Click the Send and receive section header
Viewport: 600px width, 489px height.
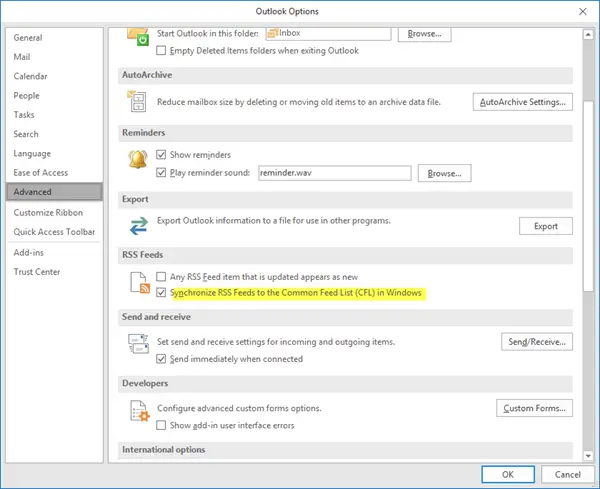(x=345, y=317)
